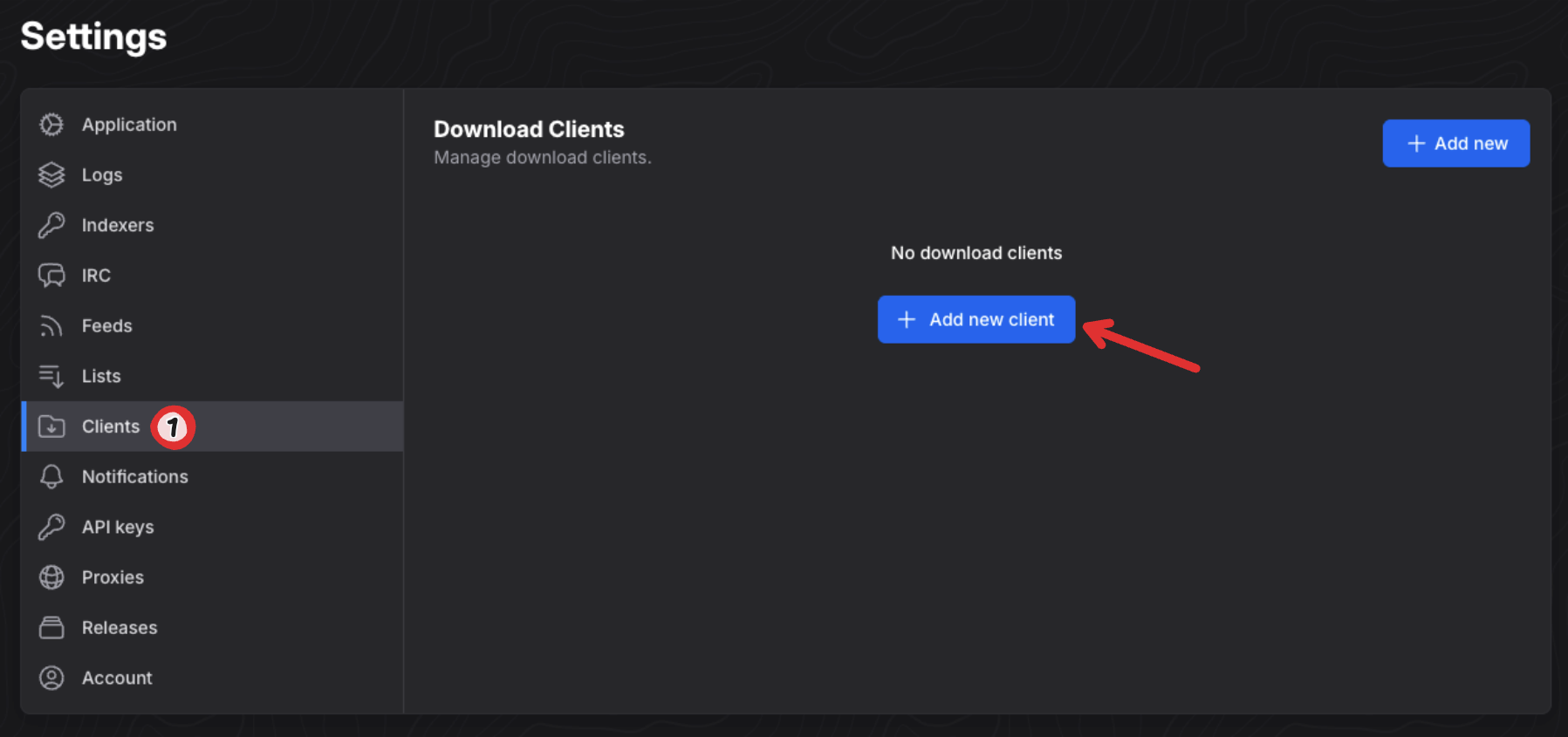
Task: Open the Notifications settings section
Action: (x=134, y=477)
